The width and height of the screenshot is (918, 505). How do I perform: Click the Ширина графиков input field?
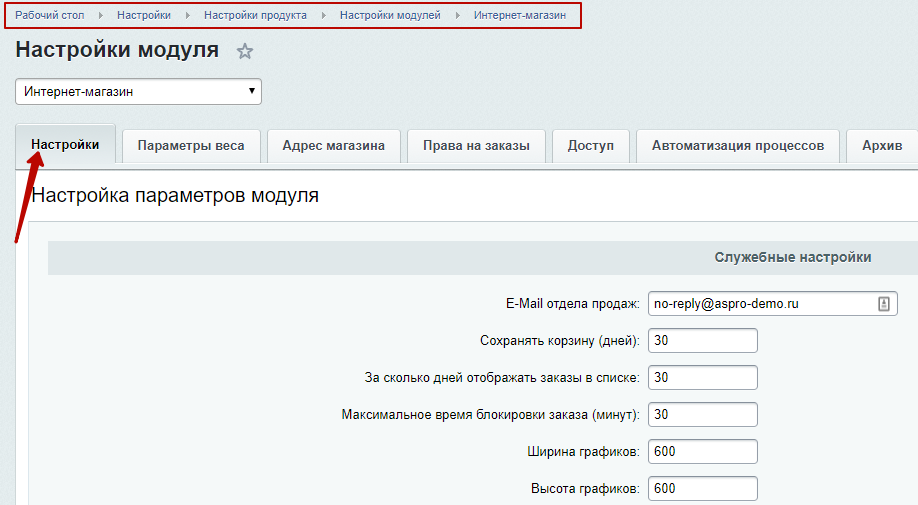[703, 451]
